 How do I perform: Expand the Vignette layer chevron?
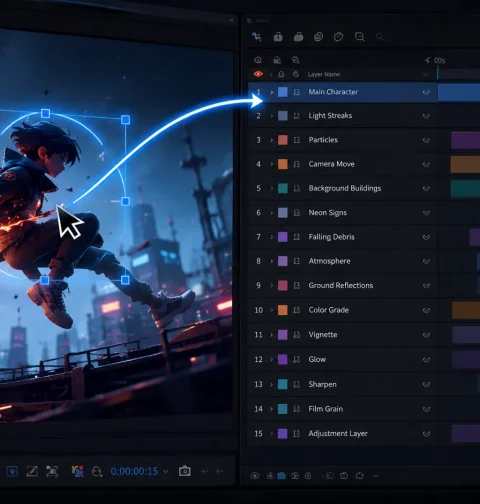(271, 335)
